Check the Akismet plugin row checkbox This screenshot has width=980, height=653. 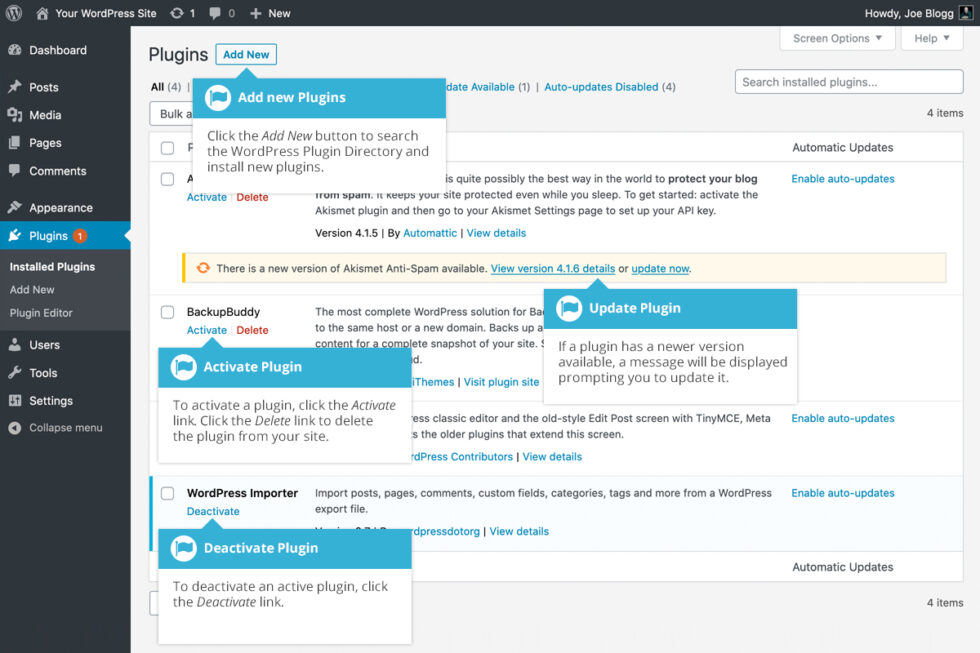pos(168,179)
